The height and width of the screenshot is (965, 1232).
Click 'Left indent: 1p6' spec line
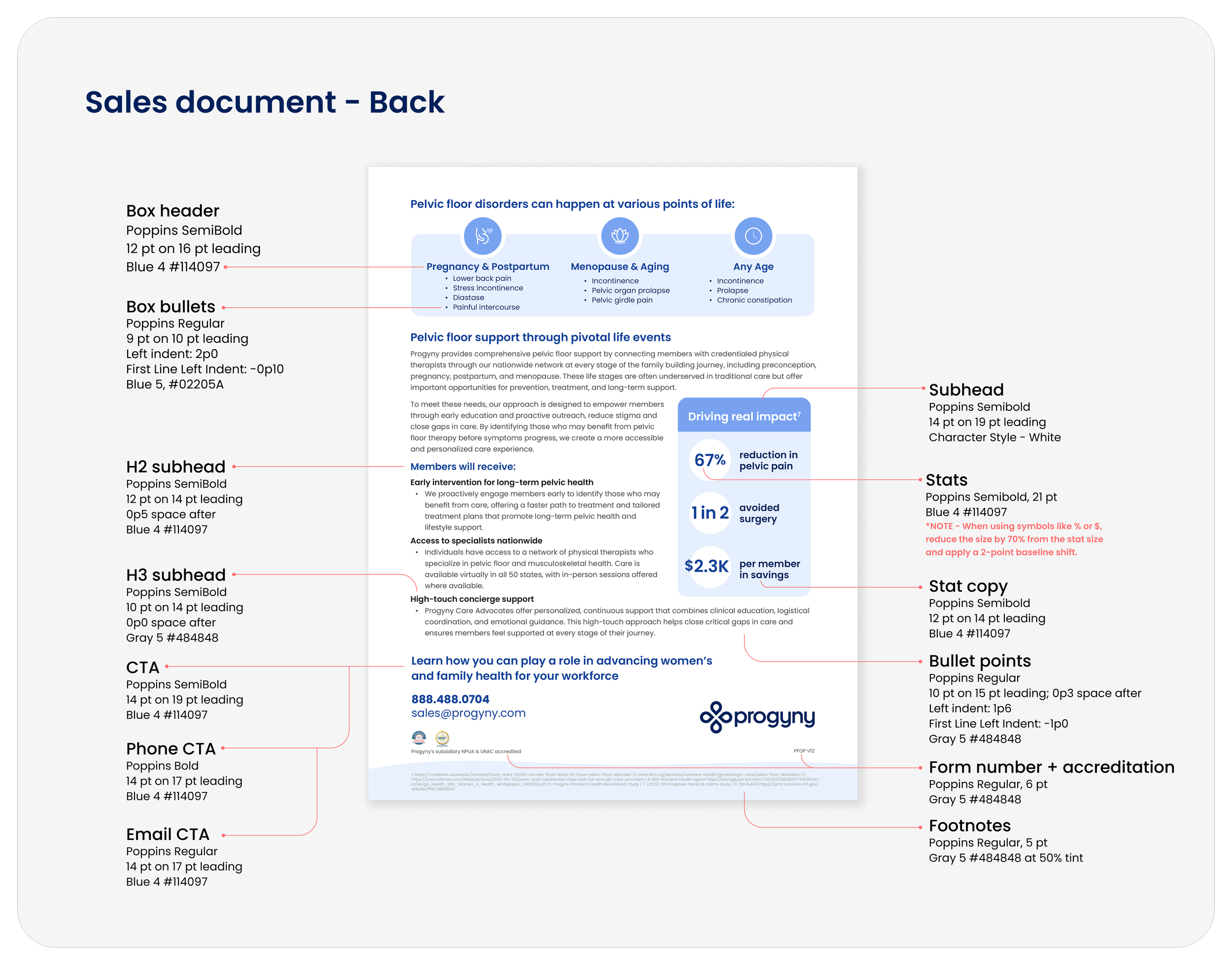(x=969, y=708)
